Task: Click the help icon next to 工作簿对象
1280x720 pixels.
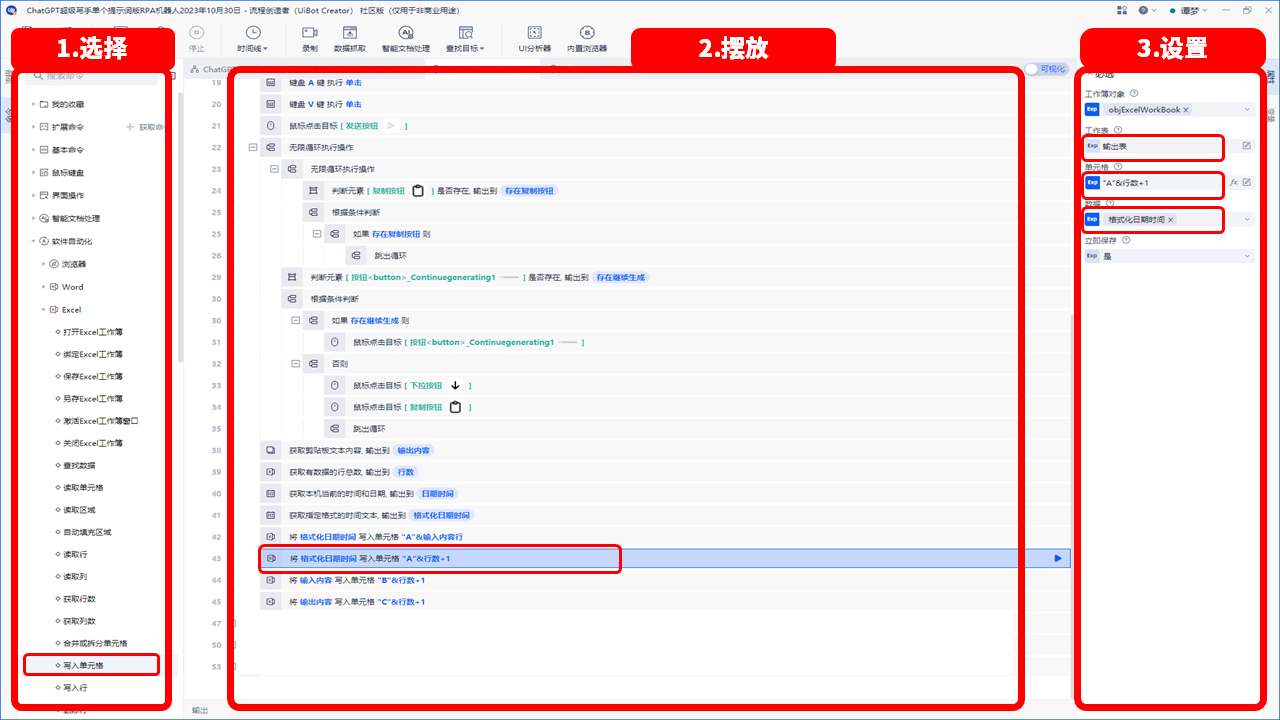Action: tap(1134, 93)
